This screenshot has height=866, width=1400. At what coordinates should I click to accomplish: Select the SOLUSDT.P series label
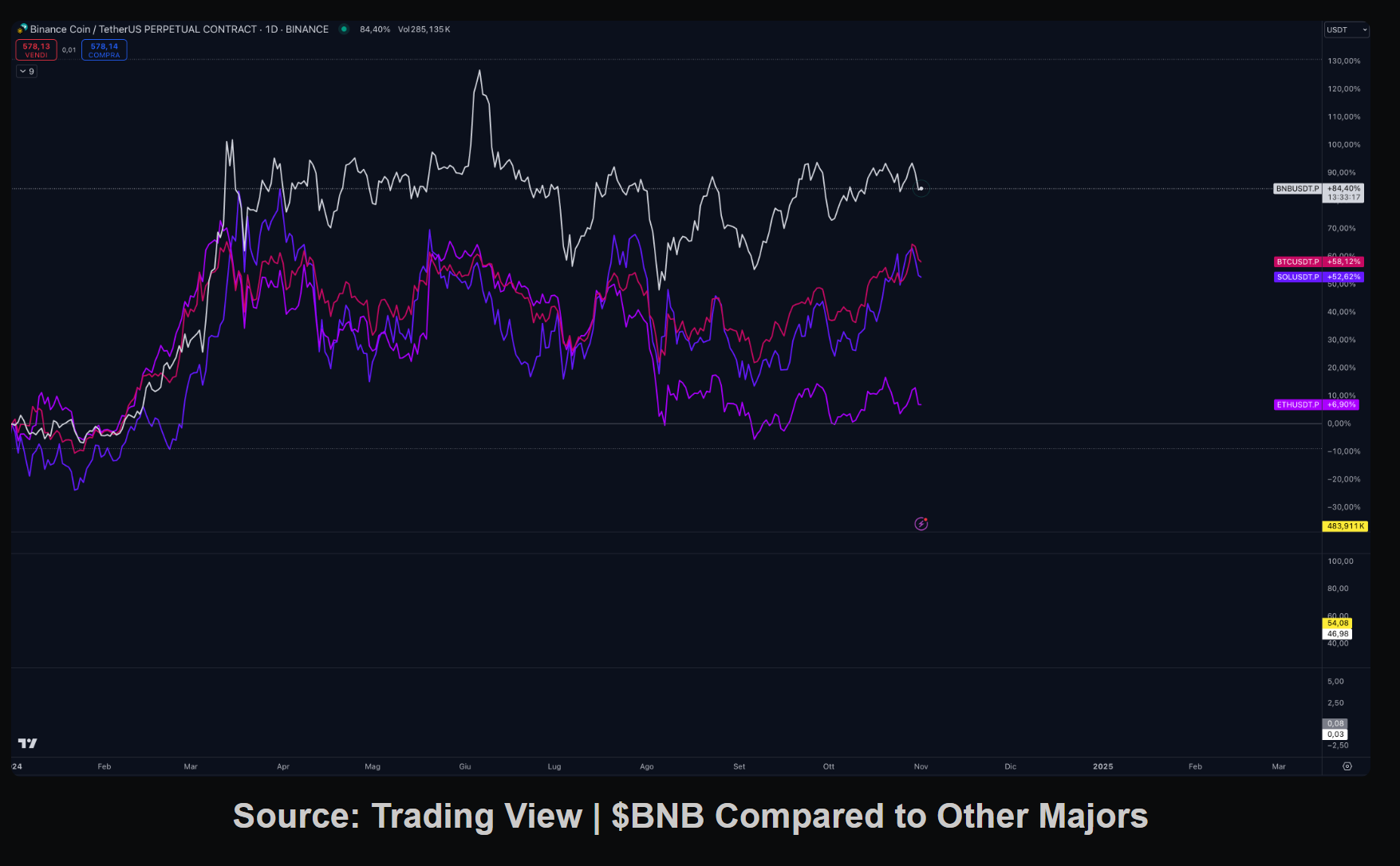1298,277
